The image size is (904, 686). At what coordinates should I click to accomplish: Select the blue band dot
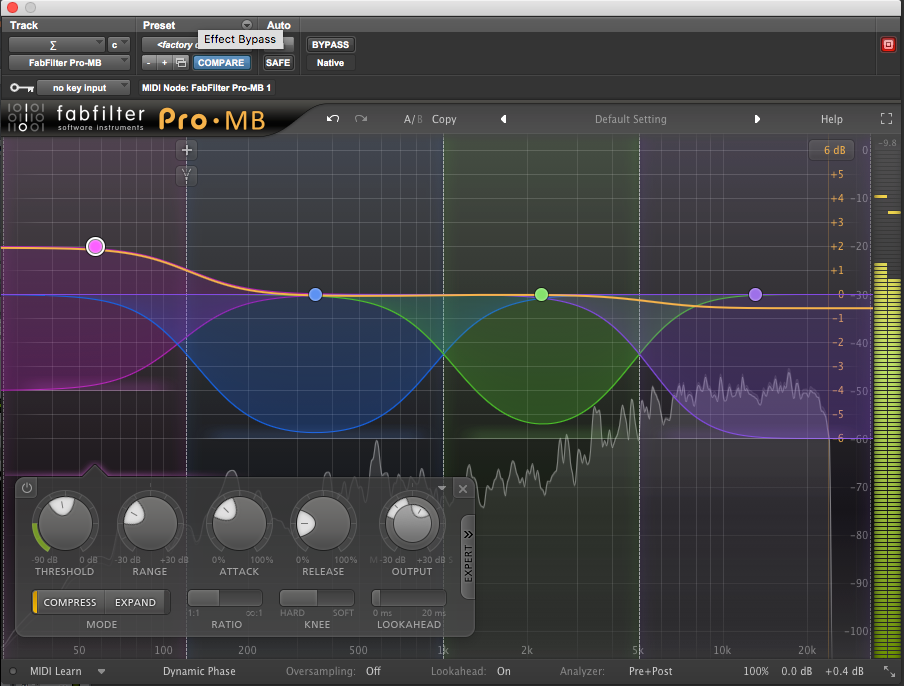[315, 295]
